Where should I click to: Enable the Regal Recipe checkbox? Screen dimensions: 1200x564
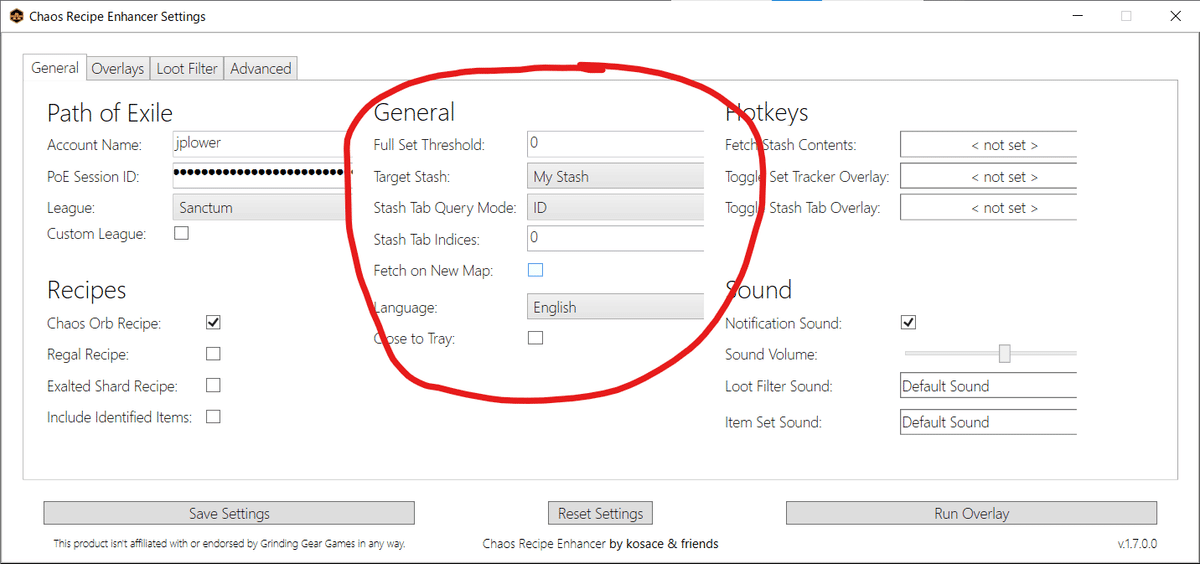click(x=213, y=354)
